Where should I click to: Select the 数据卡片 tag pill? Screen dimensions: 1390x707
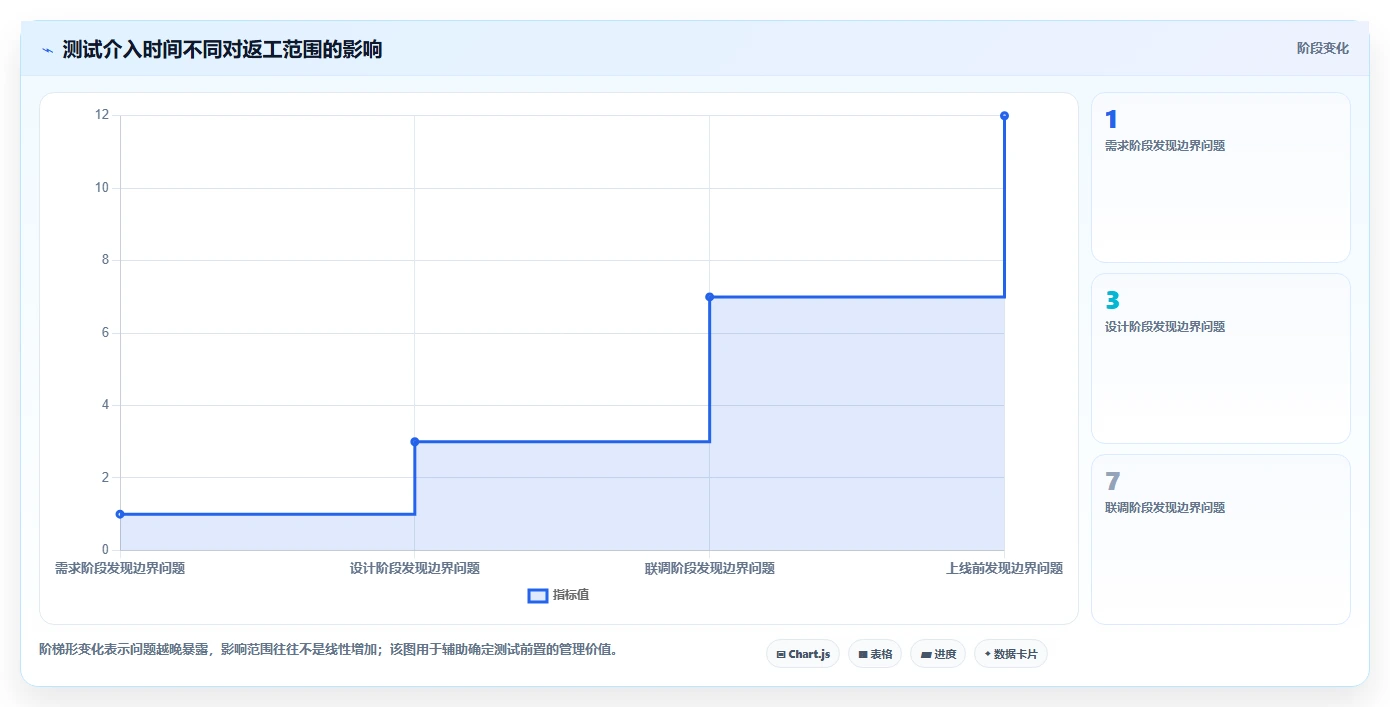(1011, 654)
